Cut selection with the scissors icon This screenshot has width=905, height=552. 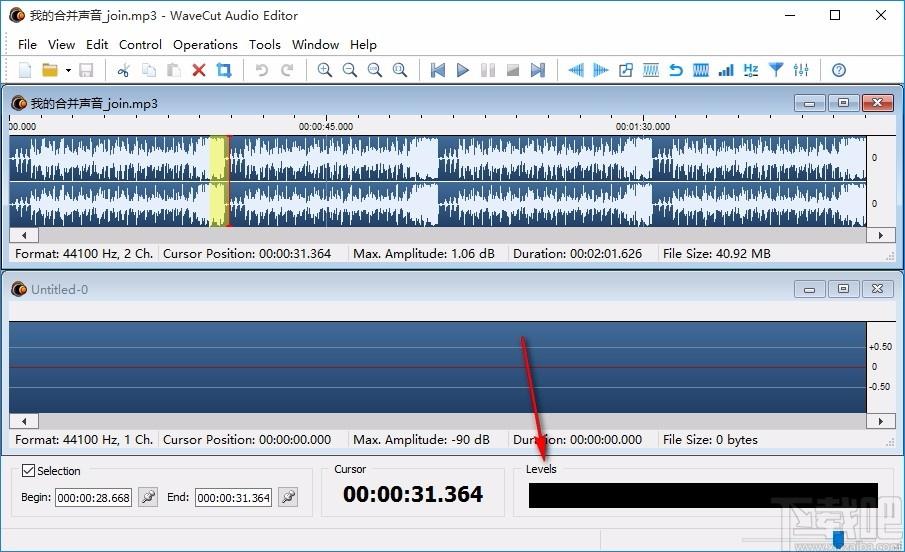point(124,70)
